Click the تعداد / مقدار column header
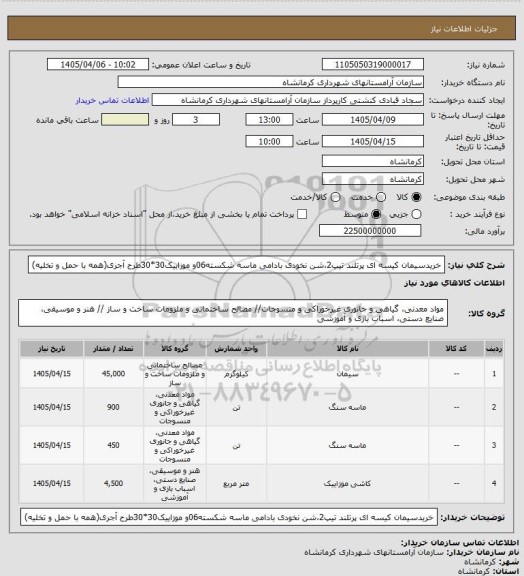 point(113,349)
